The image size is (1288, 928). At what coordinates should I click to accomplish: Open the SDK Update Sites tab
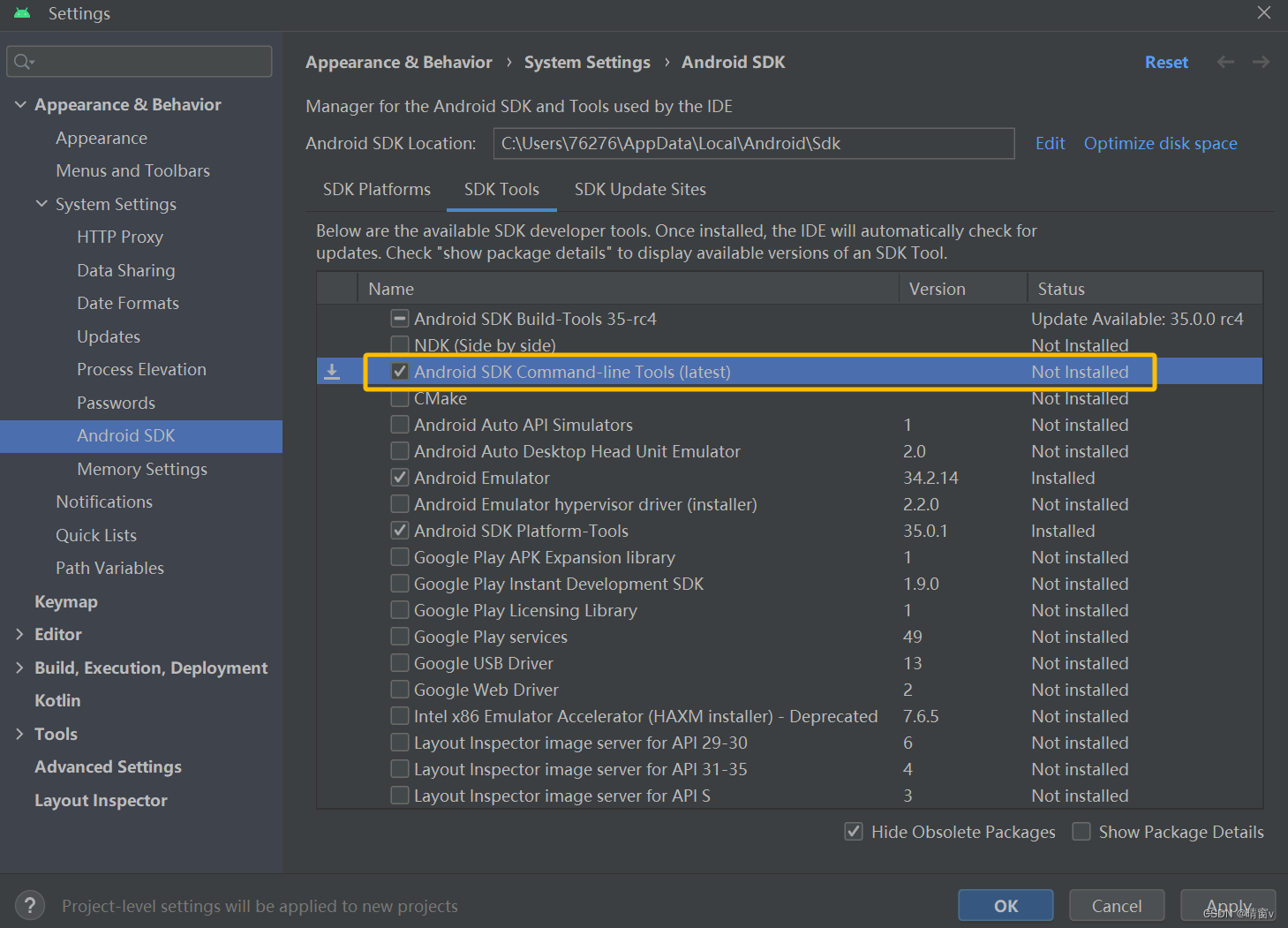639,189
